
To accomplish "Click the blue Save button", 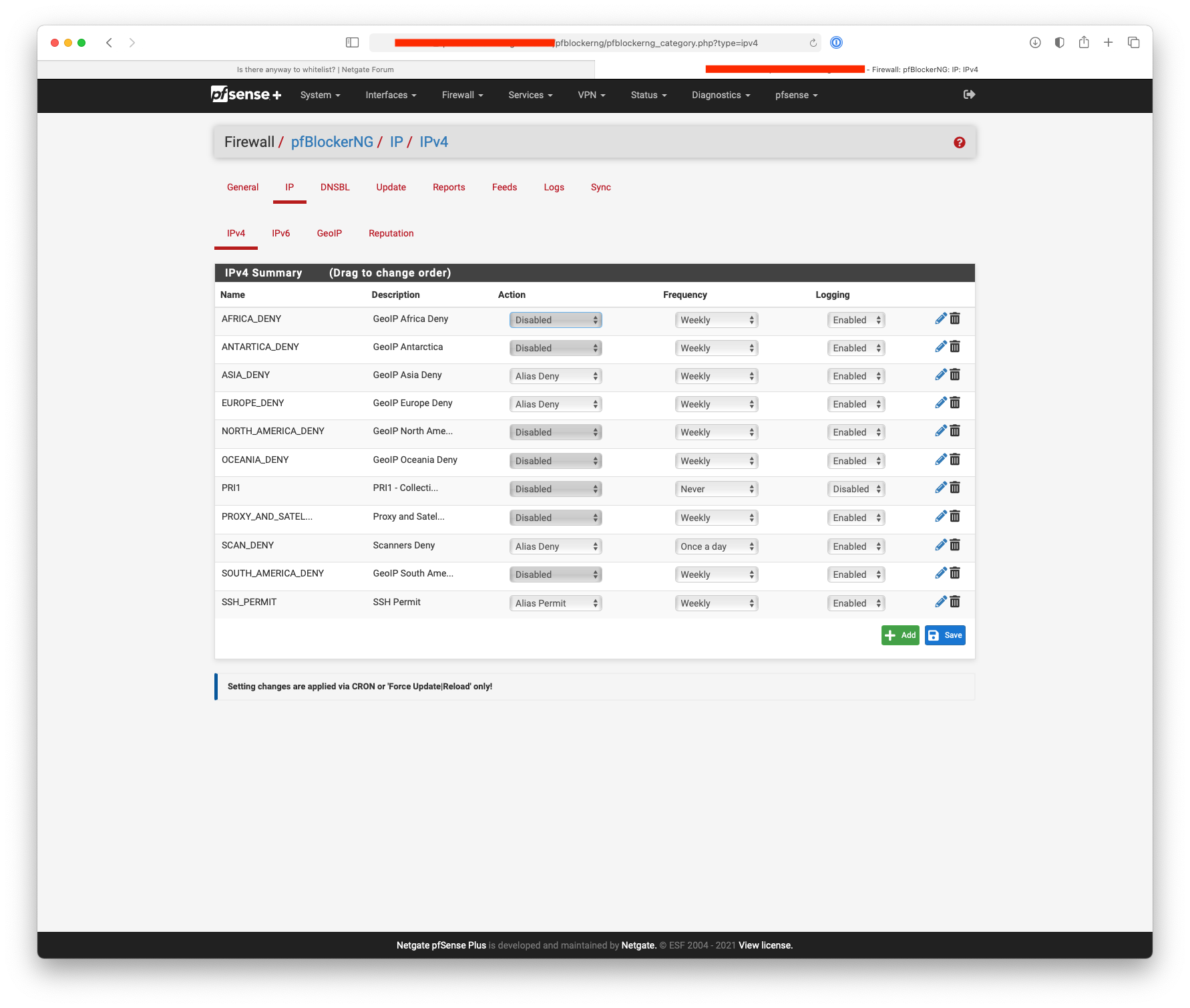I will point(945,635).
